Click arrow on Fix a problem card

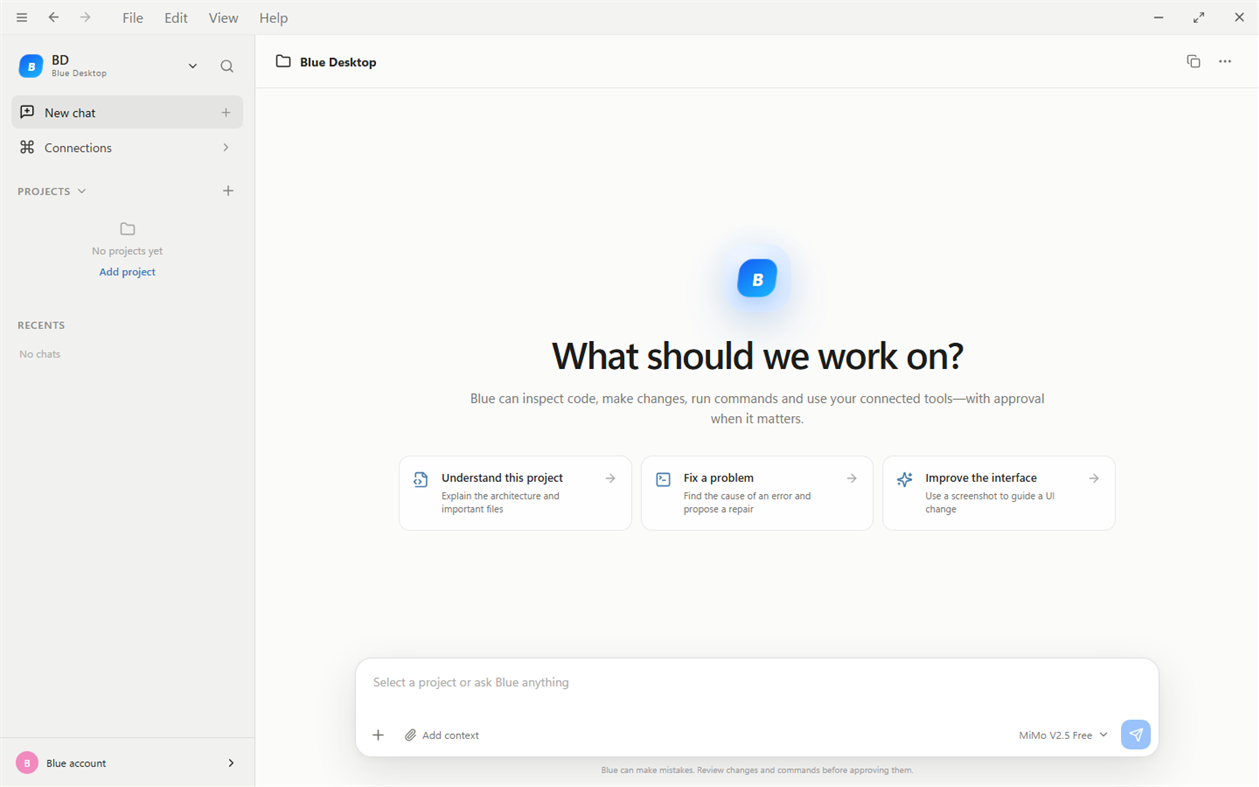[852, 478]
